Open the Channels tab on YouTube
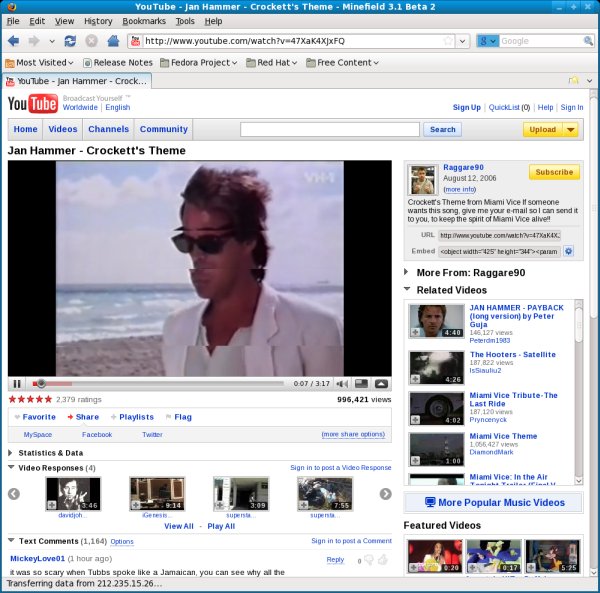600x593 pixels. (108, 129)
